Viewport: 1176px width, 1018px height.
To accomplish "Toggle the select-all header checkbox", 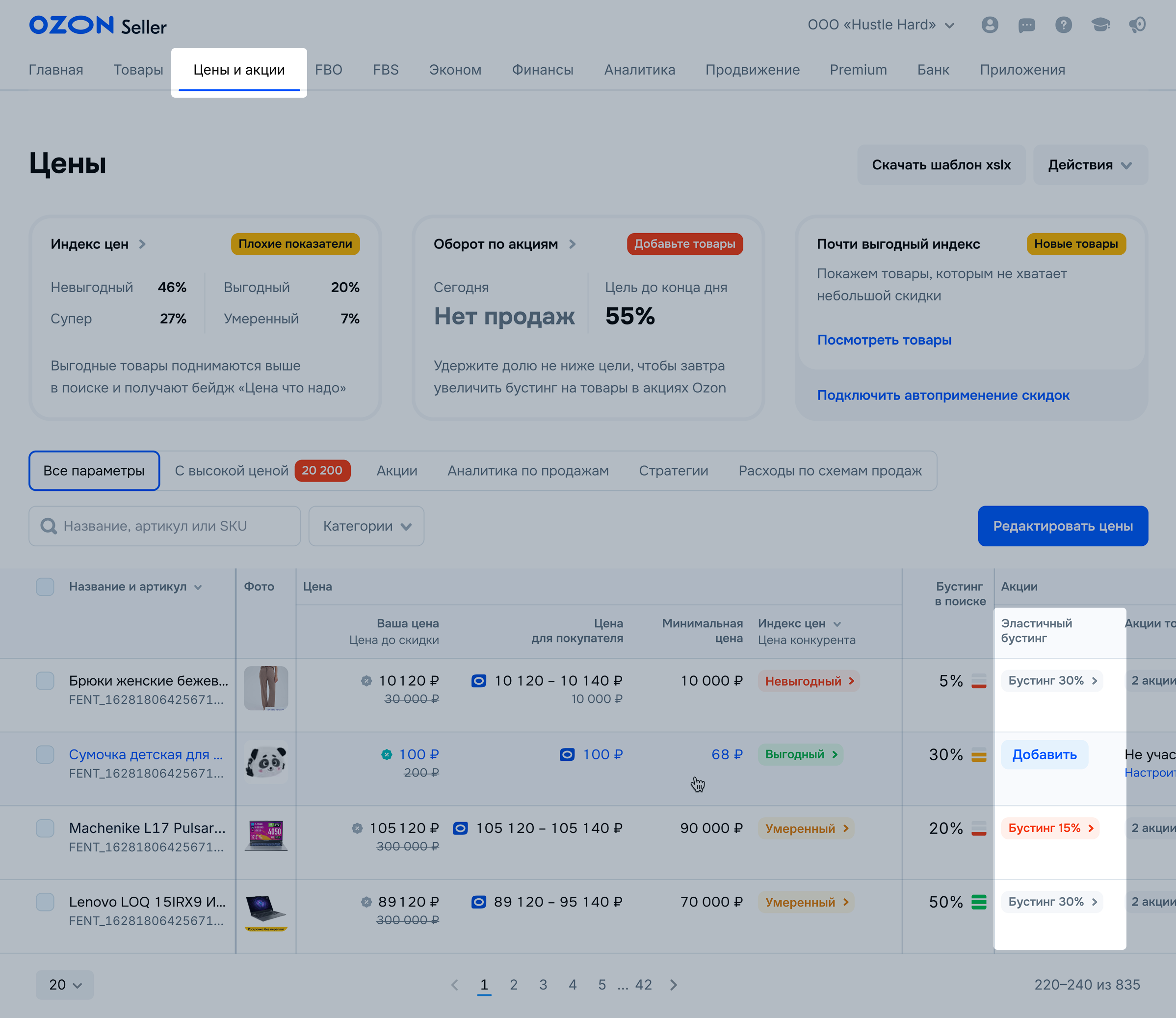I will [45, 587].
